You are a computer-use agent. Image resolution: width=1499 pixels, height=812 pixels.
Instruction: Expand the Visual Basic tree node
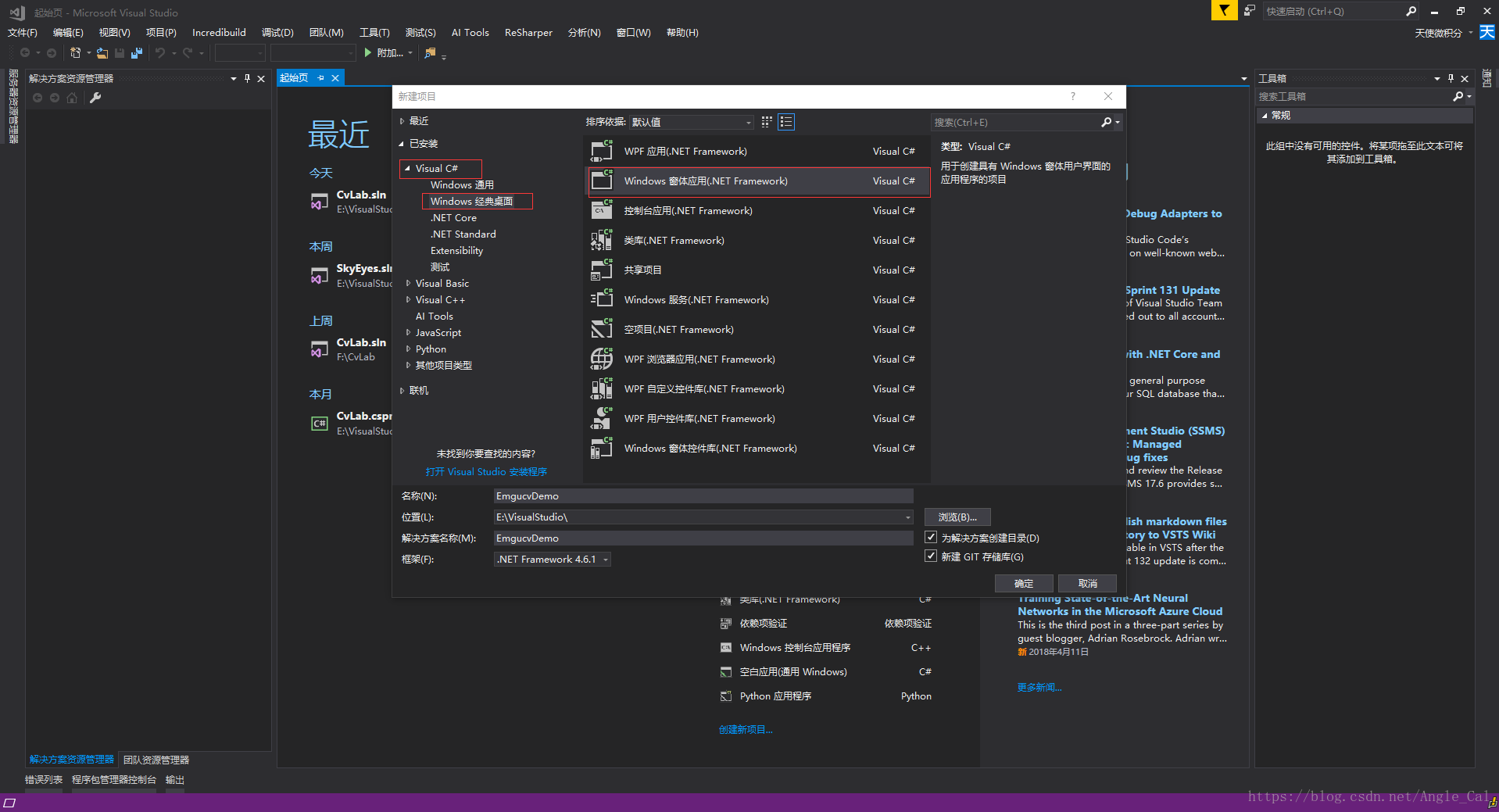407,283
